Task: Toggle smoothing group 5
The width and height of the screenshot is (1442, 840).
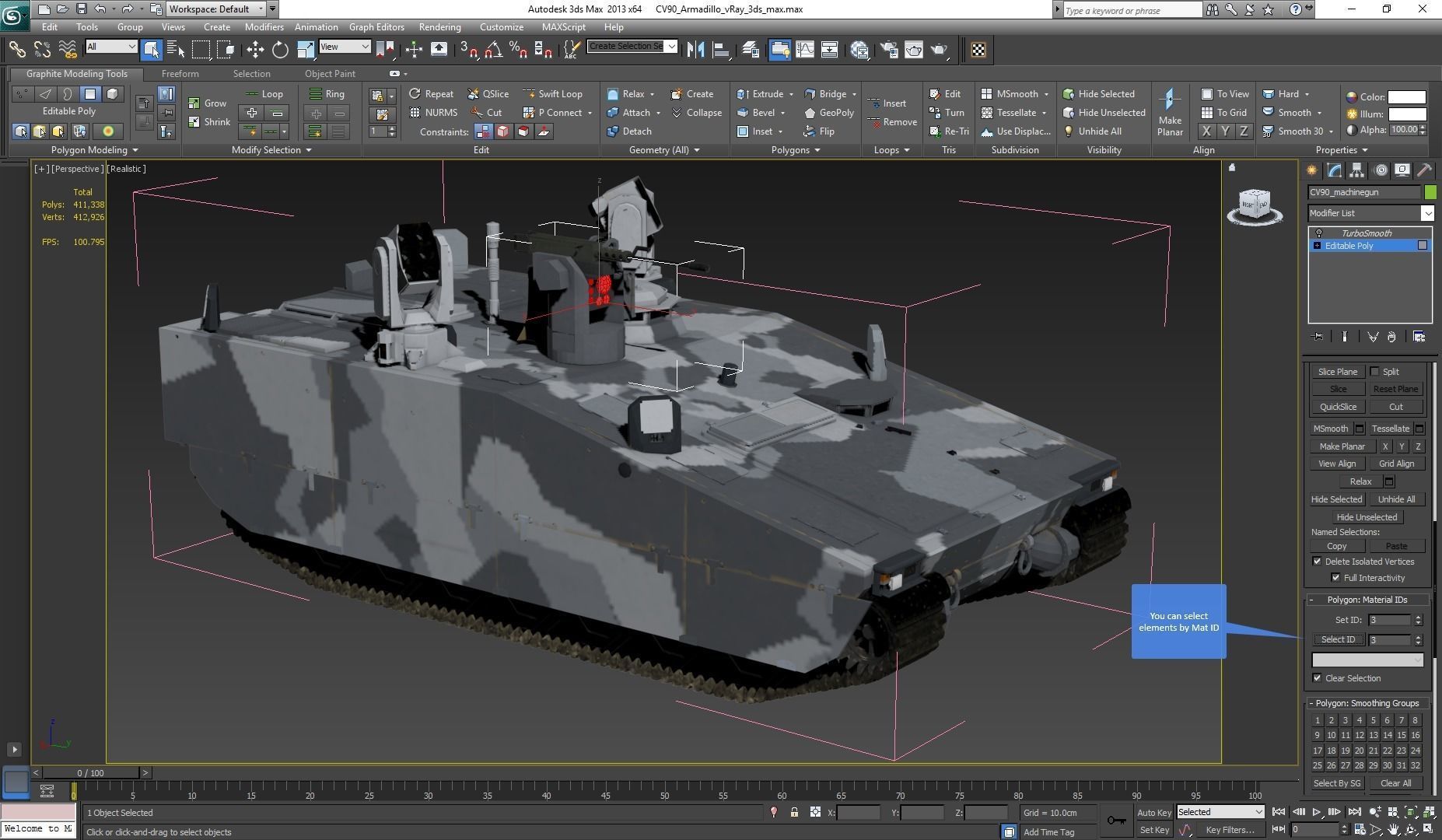Action: click(1374, 721)
